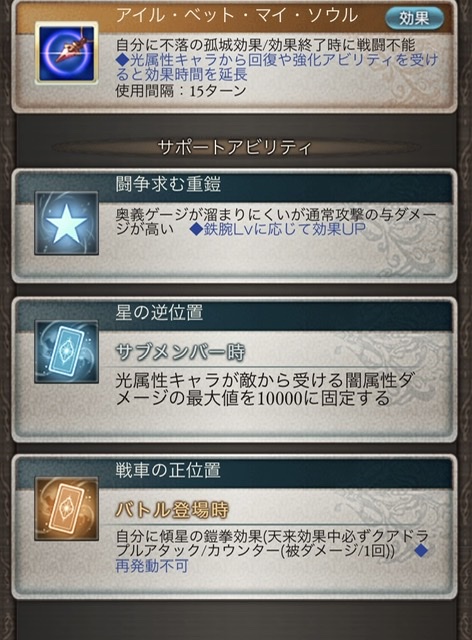Tap the blue card icon for 星の逆位置
472x640 pixels.
tap(67, 351)
